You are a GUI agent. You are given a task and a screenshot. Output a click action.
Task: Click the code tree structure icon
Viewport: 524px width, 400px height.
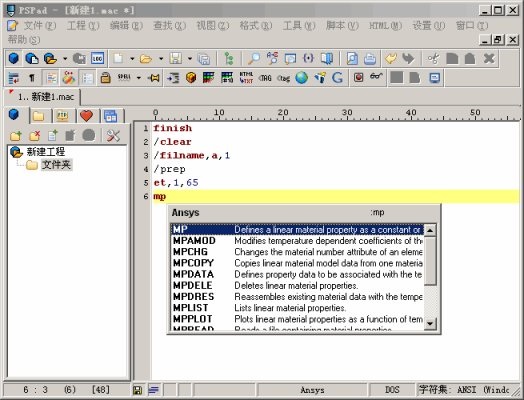tap(229, 59)
